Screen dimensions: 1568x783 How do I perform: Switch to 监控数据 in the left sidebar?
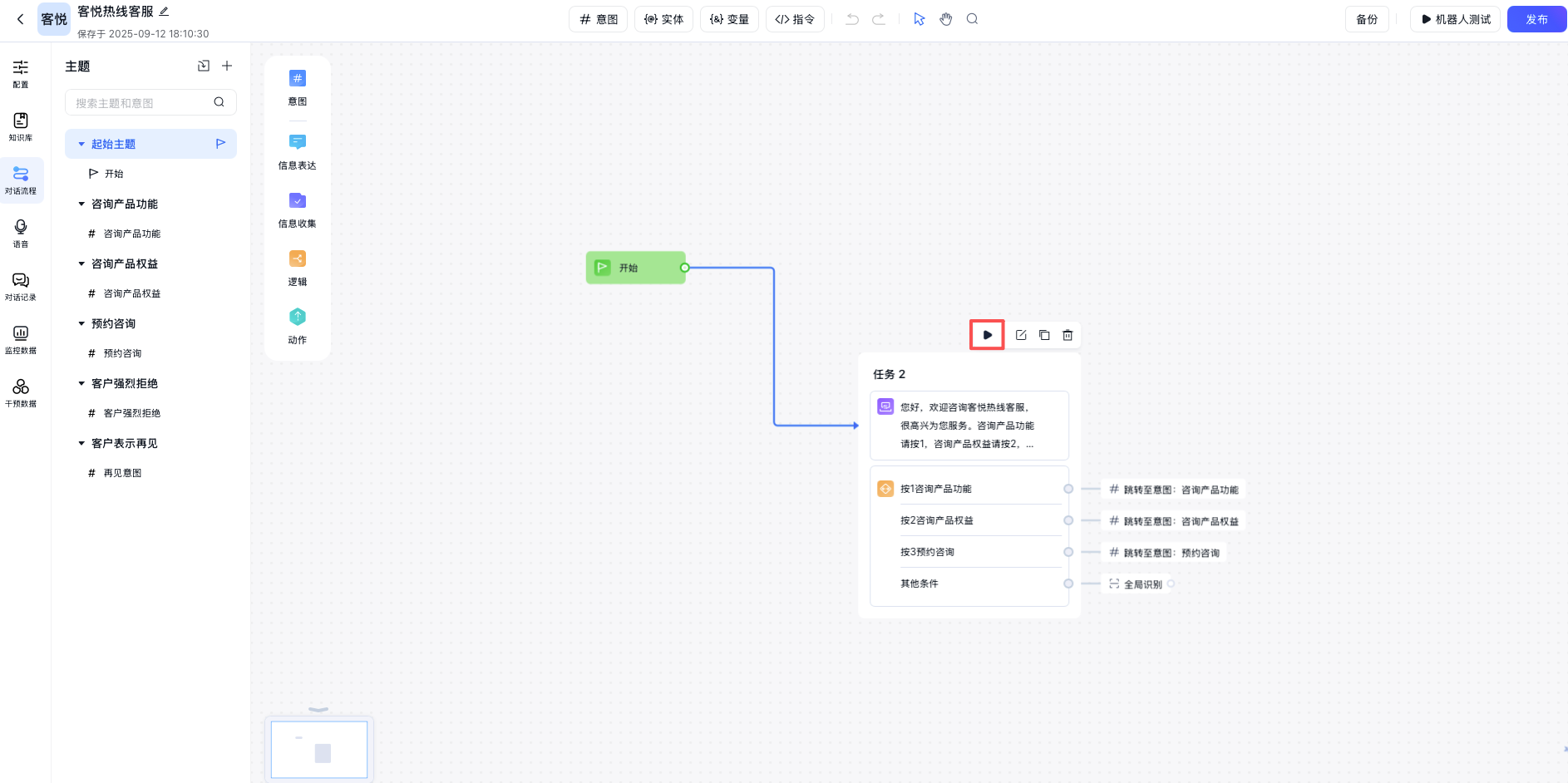(21, 339)
